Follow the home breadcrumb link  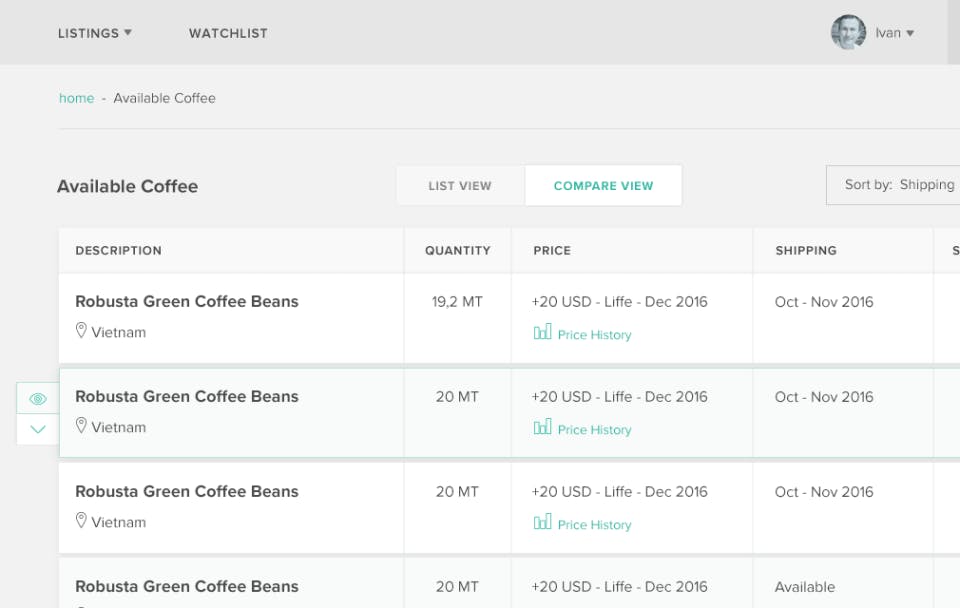pos(76,98)
